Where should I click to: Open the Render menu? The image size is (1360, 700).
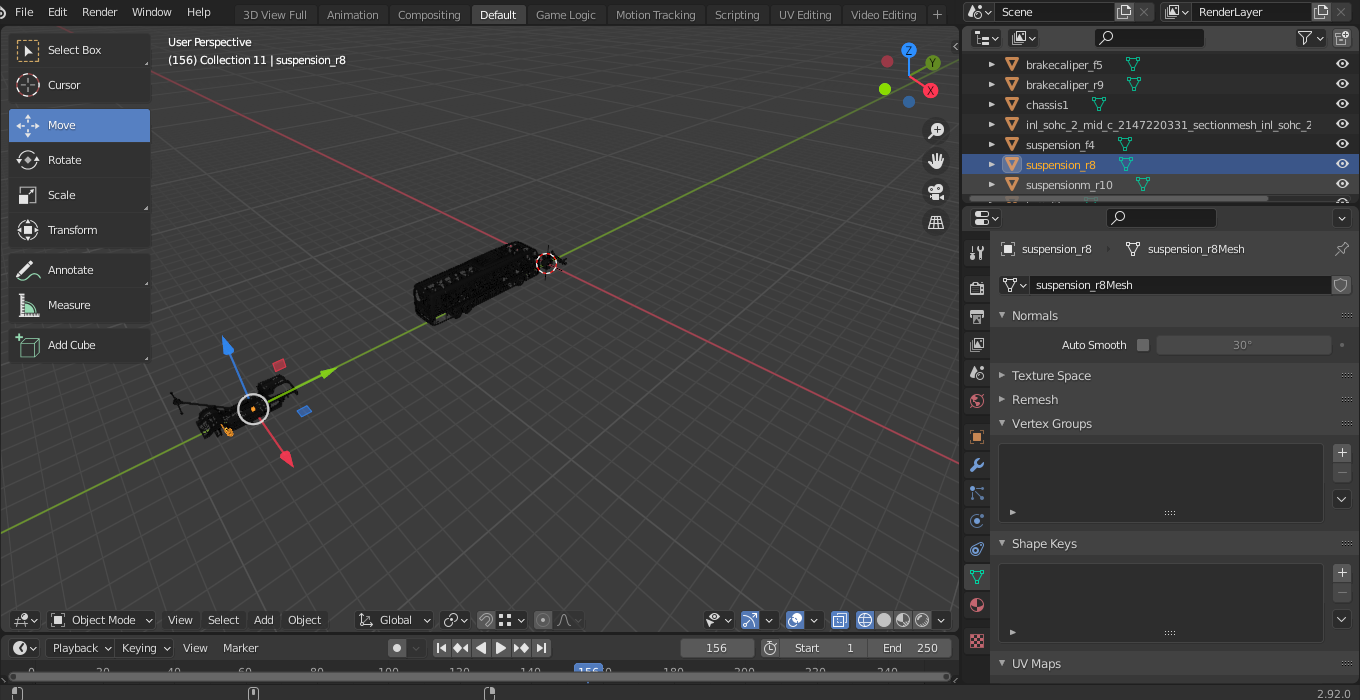[x=99, y=12]
